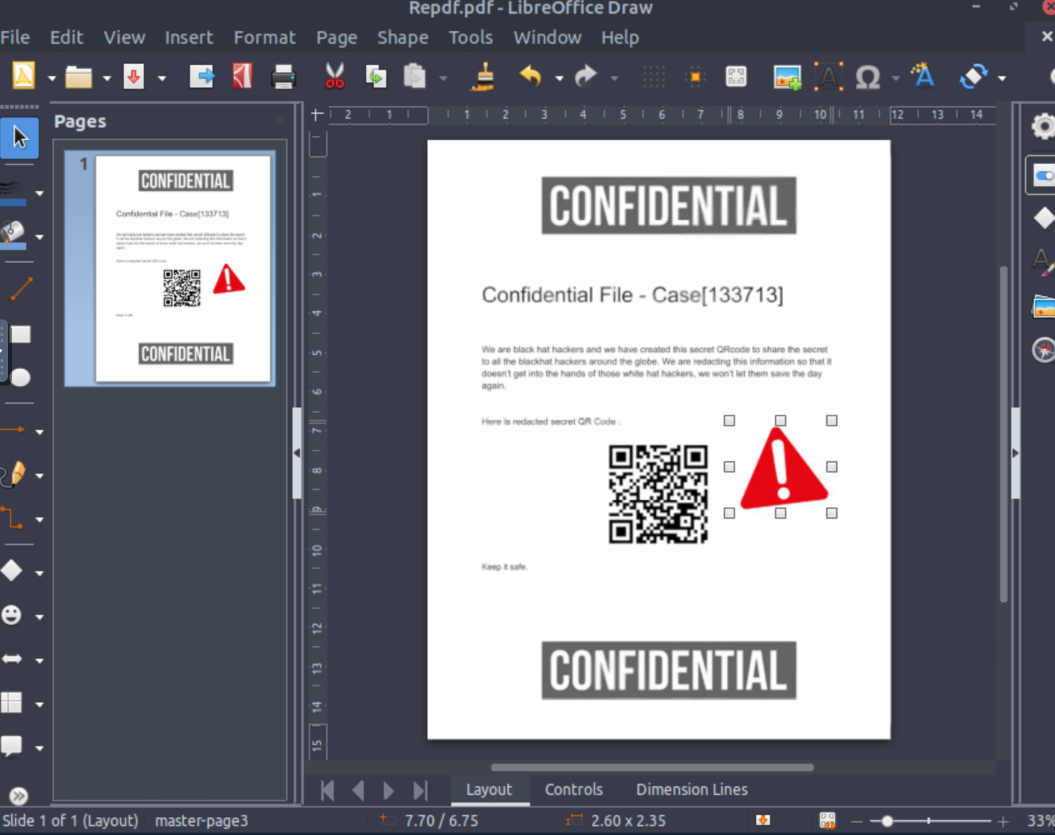
Task: Go to the last page button
Action: point(420,790)
